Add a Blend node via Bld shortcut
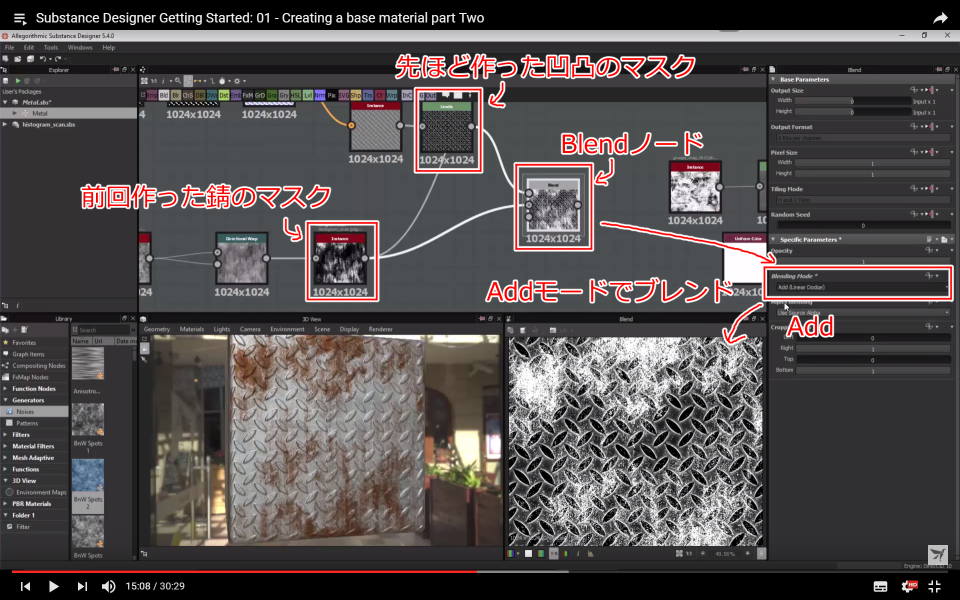This screenshot has height=600, width=960. click(164, 96)
